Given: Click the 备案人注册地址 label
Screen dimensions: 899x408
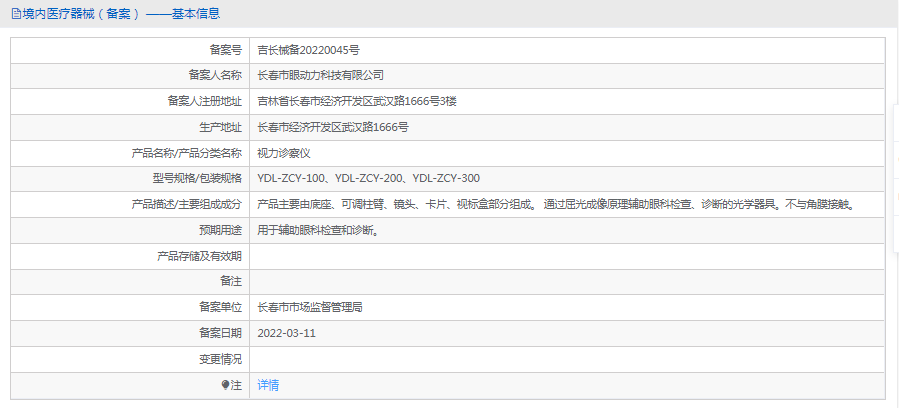Looking at the screenshot, I should coord(205,101).
